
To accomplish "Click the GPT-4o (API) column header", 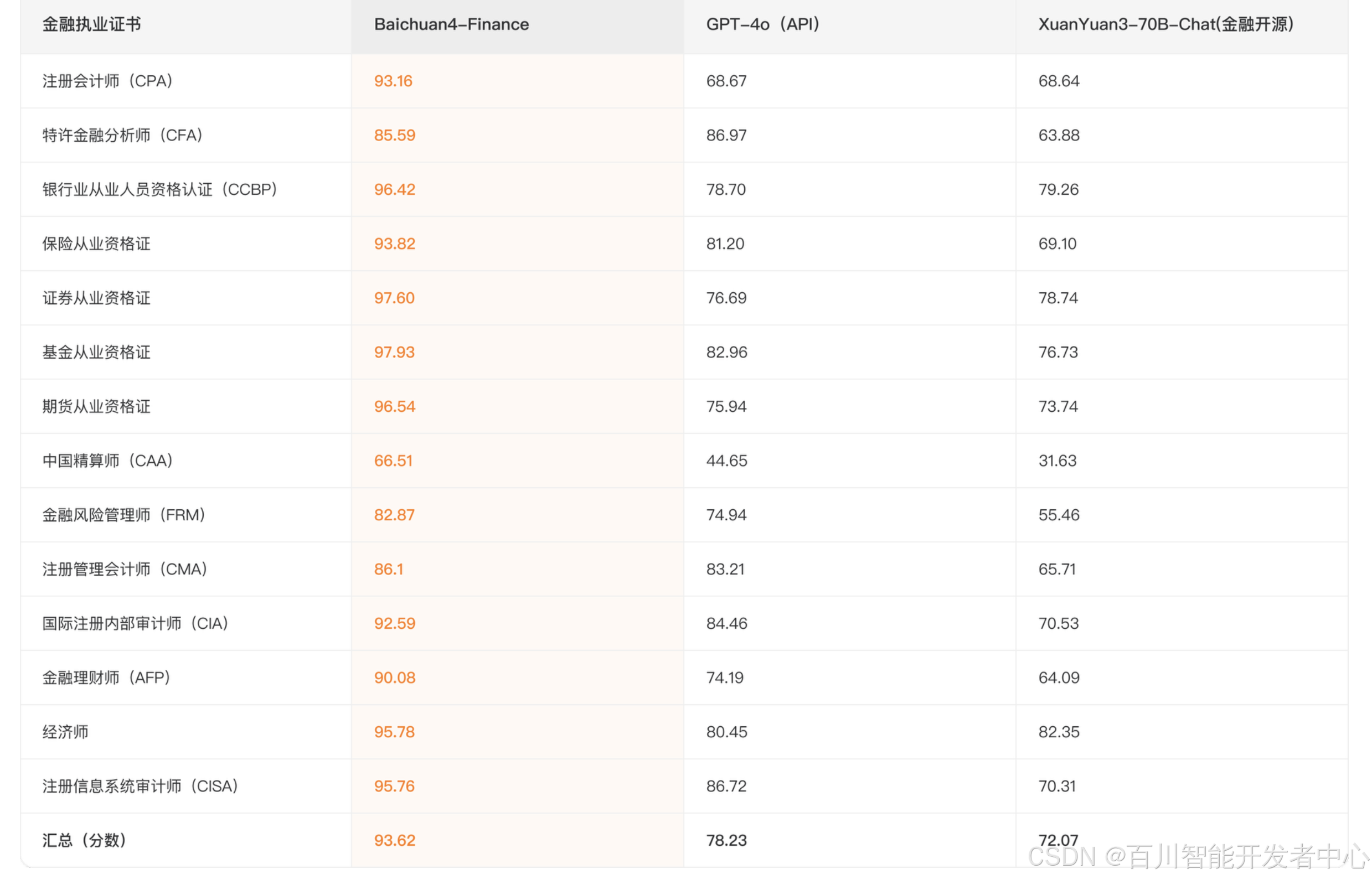I will [x=763, y=24].
